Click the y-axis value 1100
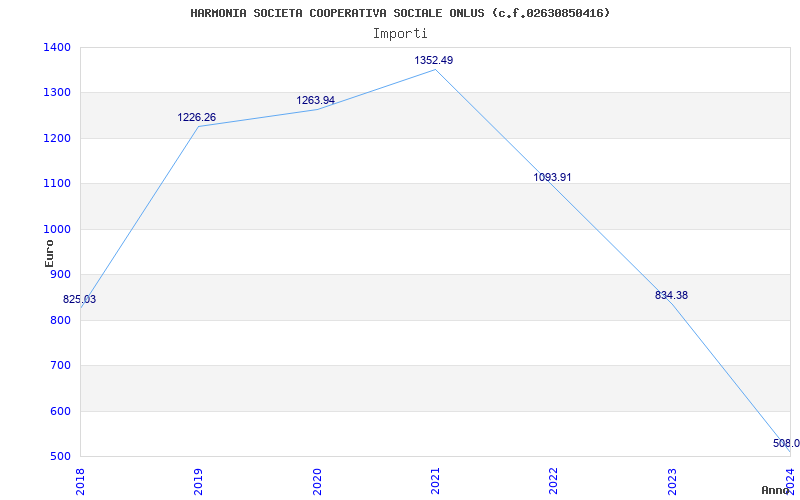This screenshot has width=800, height=500. click(x=58, y=184)
